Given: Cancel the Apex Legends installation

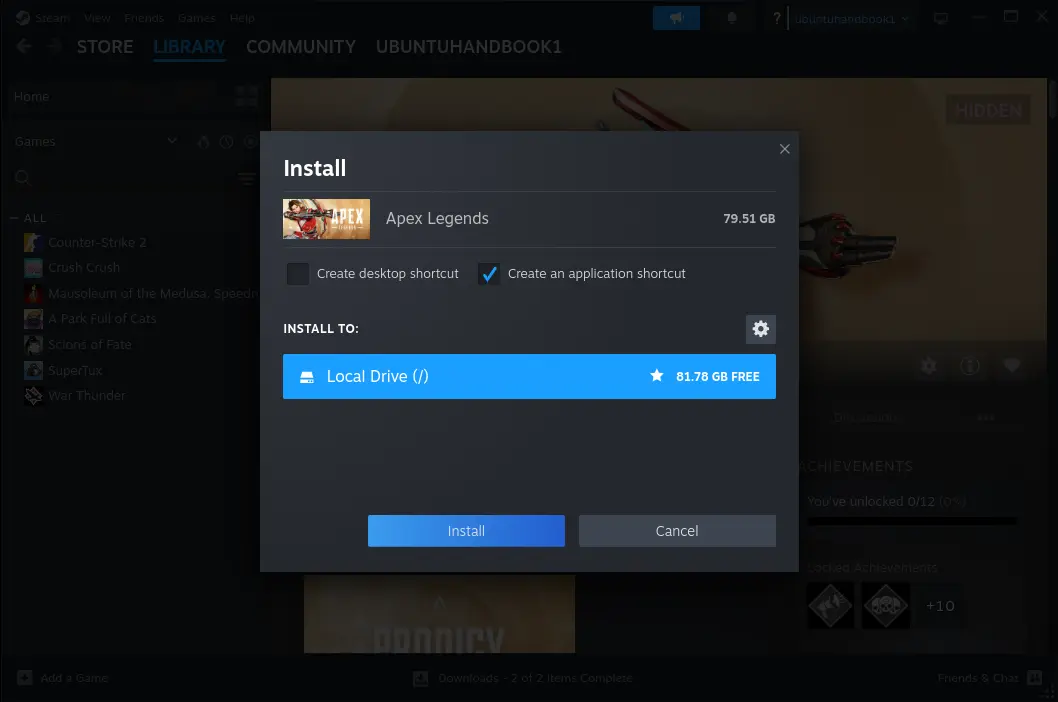Looking at the screenshot, I should point(677,531).
